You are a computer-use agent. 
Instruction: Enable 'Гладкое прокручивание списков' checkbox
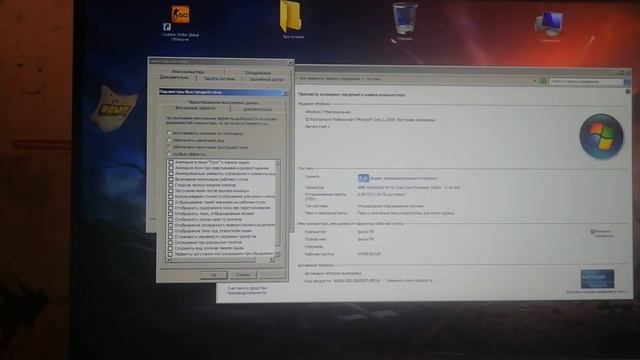coord(171,185)
